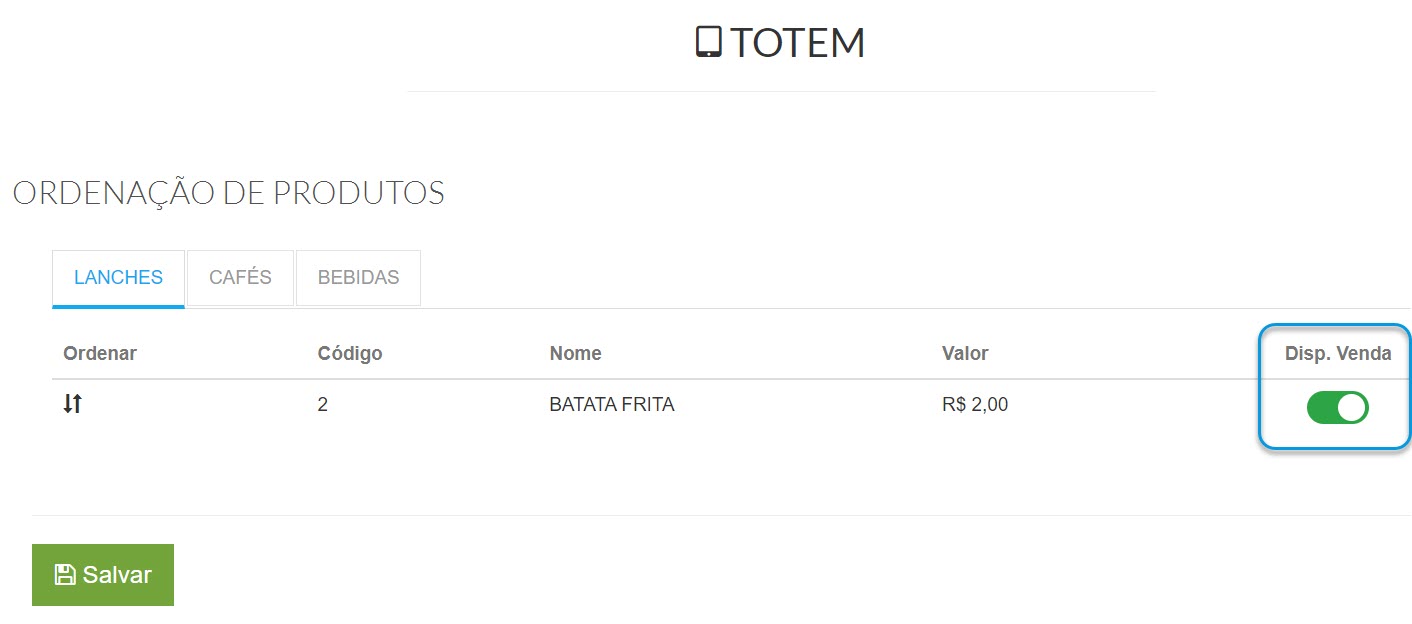Click the ORDENAÇÃO DE PRODUTOS heading
The image size is (1412, 624).
click(x=229, y=193)
